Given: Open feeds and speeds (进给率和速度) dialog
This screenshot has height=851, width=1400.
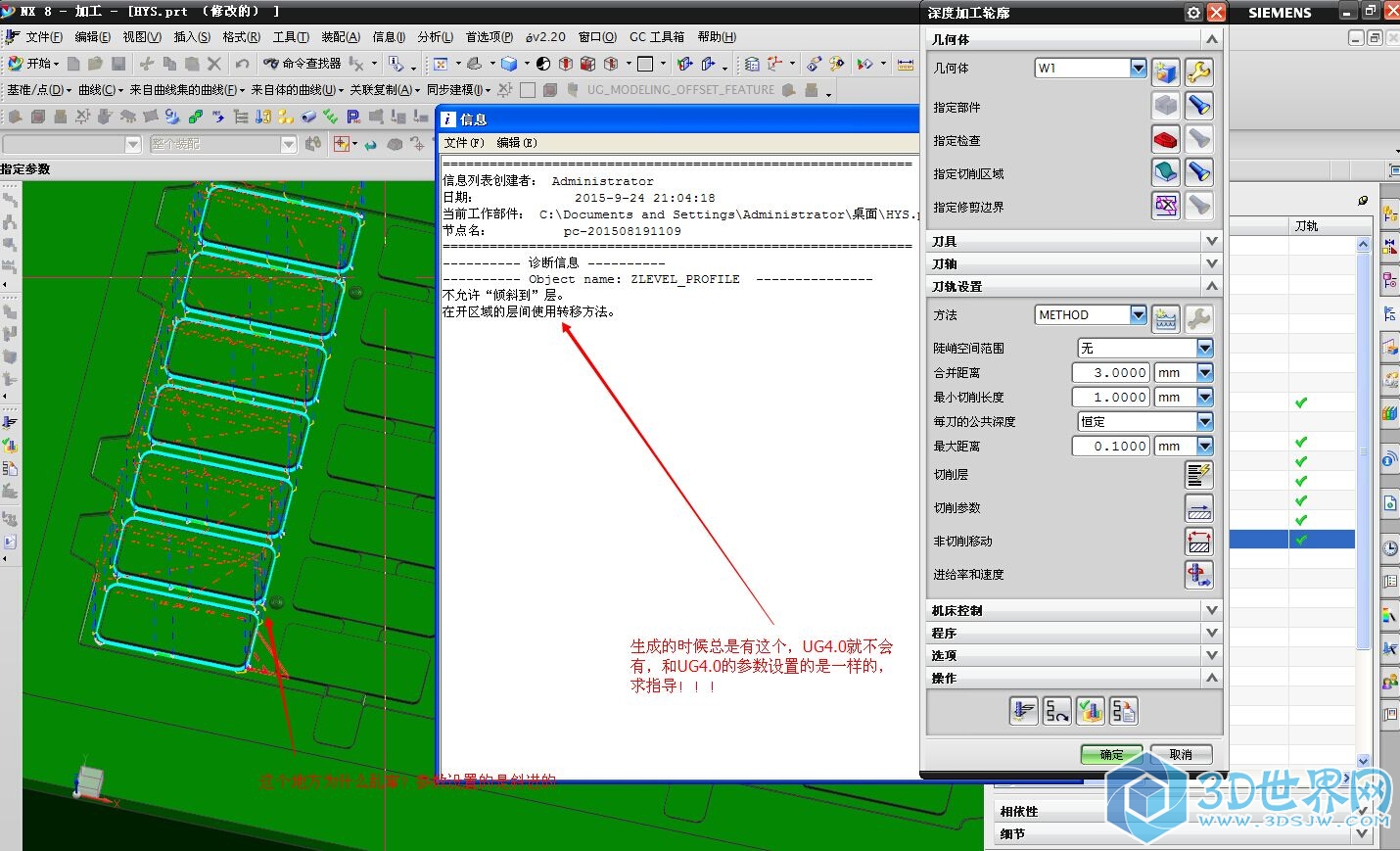Looking at the screenshot, I should coord(1199,575).
